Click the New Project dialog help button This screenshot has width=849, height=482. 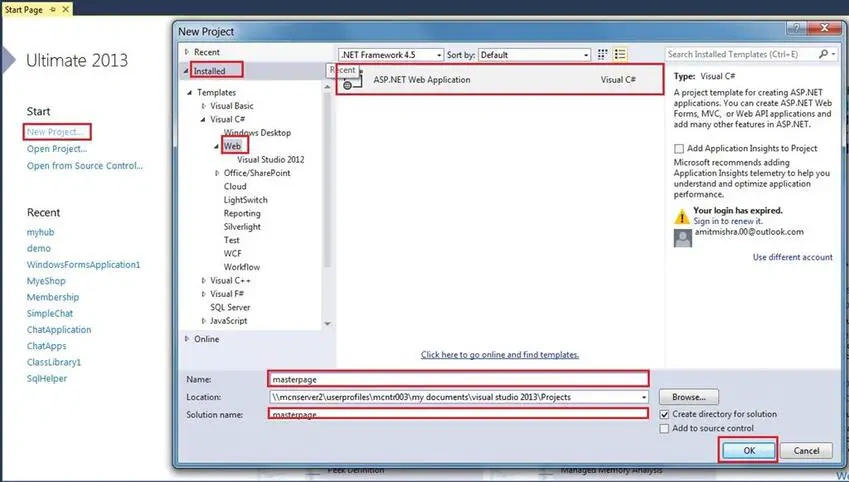tap(796, 28)
